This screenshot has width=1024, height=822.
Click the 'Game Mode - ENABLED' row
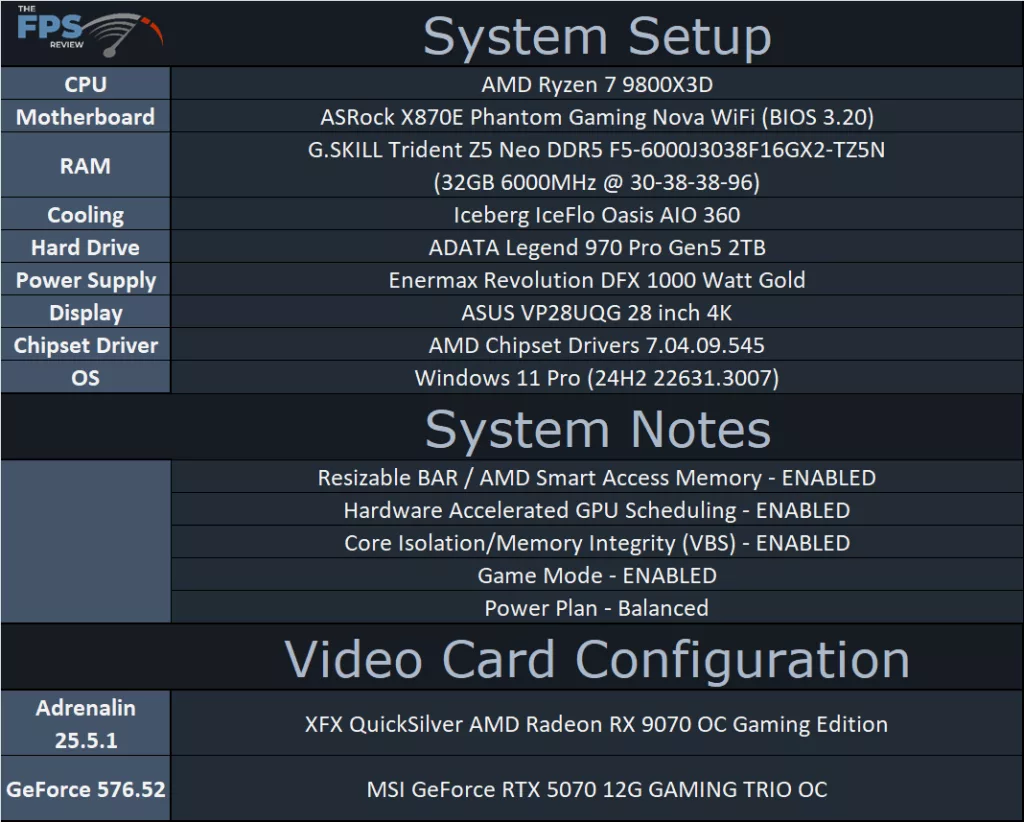point(597,575)
